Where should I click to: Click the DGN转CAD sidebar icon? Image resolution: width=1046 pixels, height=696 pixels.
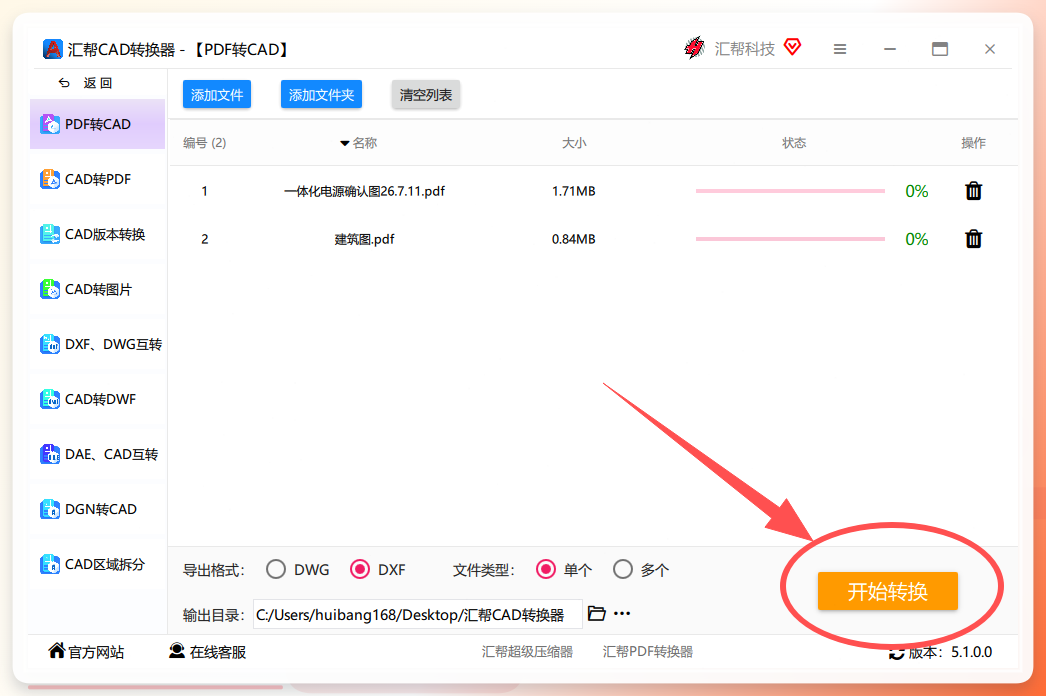50,509
